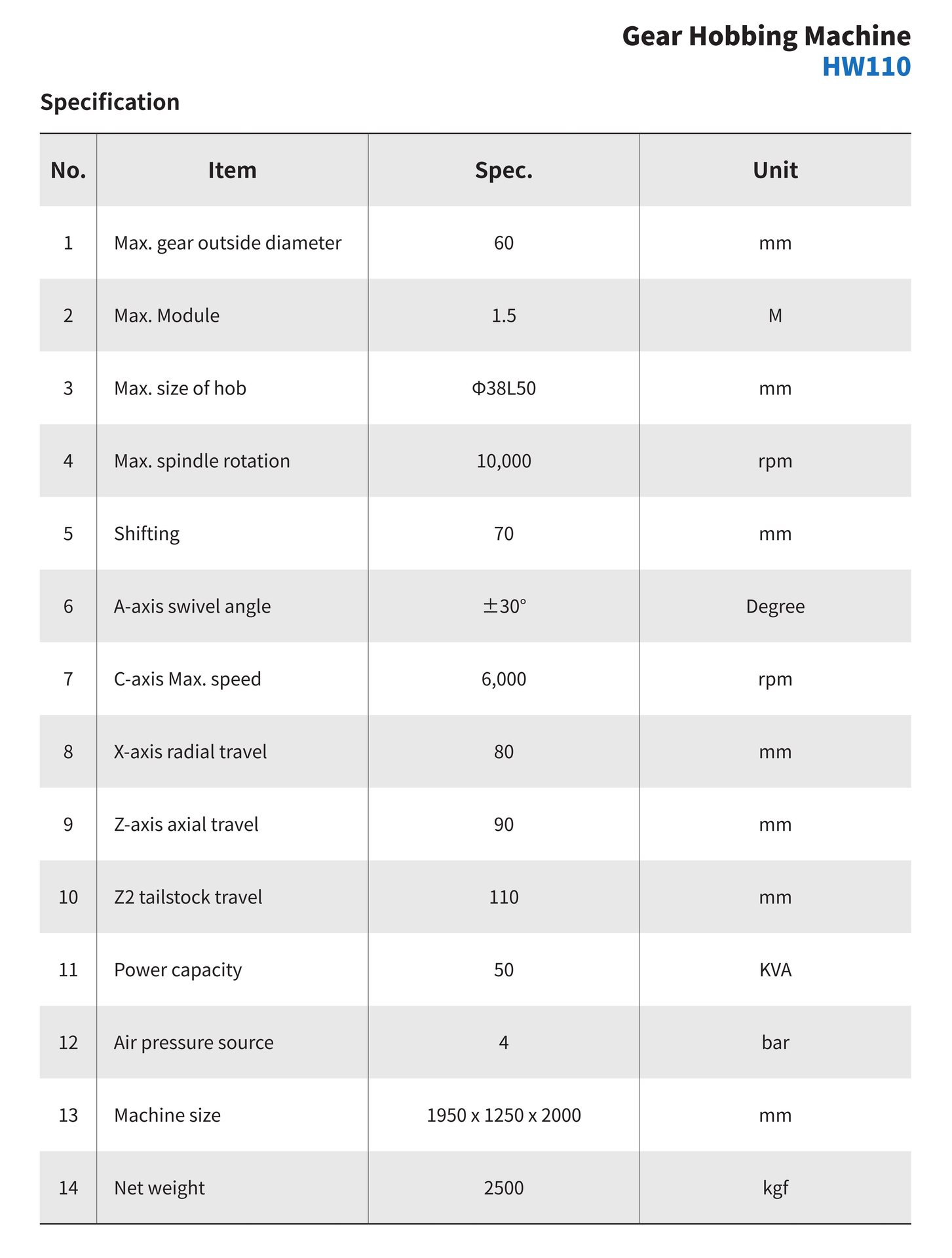Click the "X-axis radial travel" item
The width and height of the screenshot is (952, 1258).
click(x=190, y=752)
